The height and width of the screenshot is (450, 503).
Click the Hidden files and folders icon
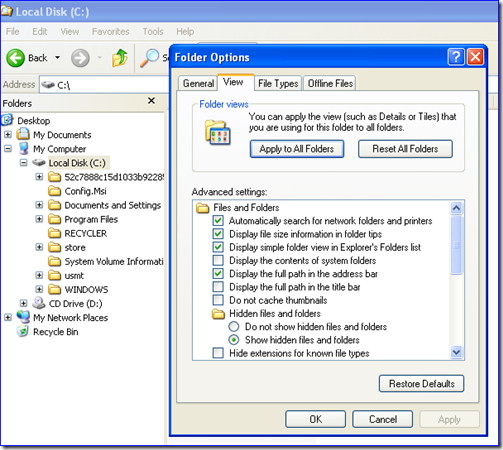click(x=218, y=314)
